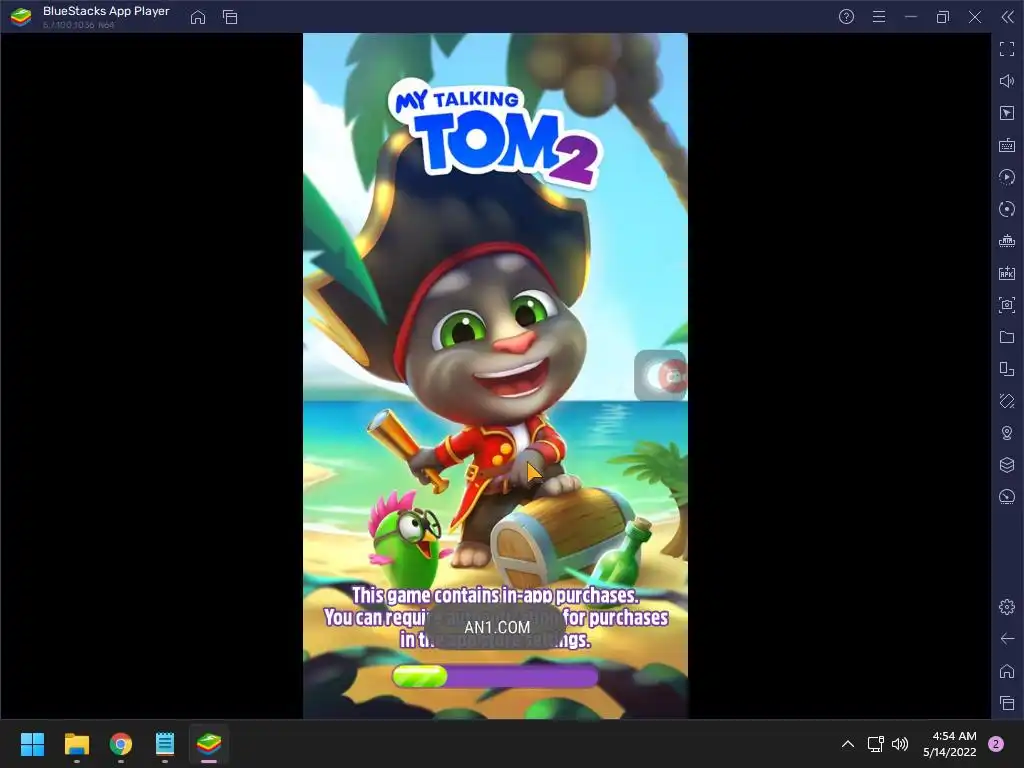The width and height of the screenshot is (1024, 768).
Task: Click the floating record toggle overlay
Action: 660,376
